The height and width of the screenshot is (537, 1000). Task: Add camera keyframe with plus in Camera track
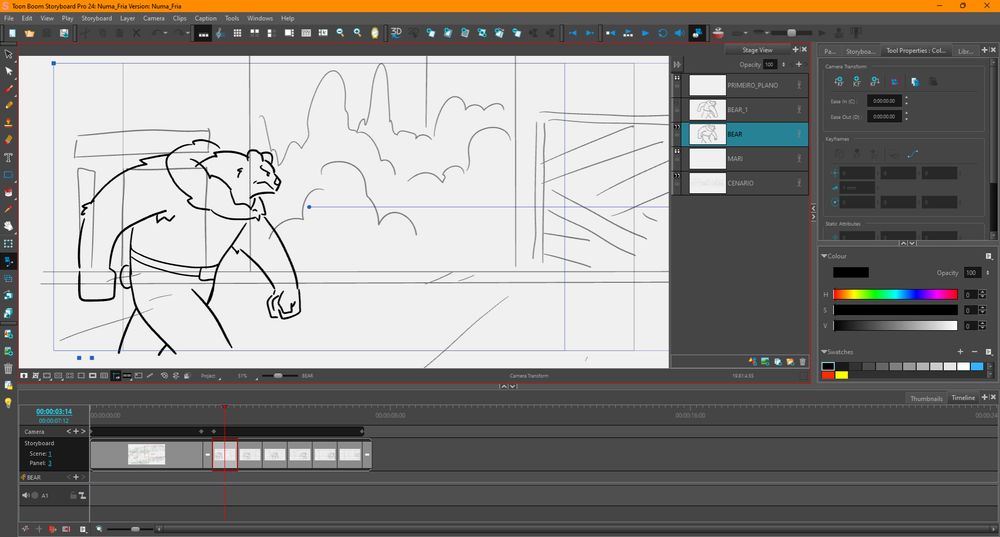coord(75,432)
